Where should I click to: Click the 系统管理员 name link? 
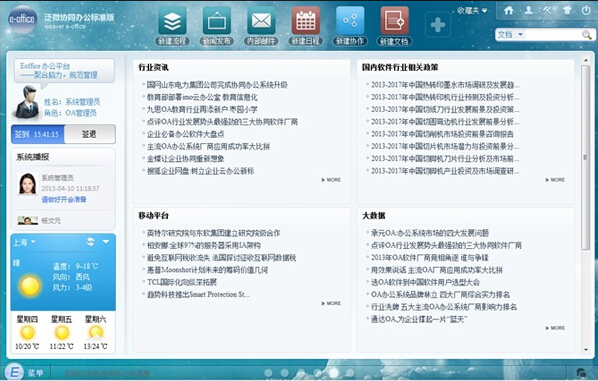[x=83, y=102]
